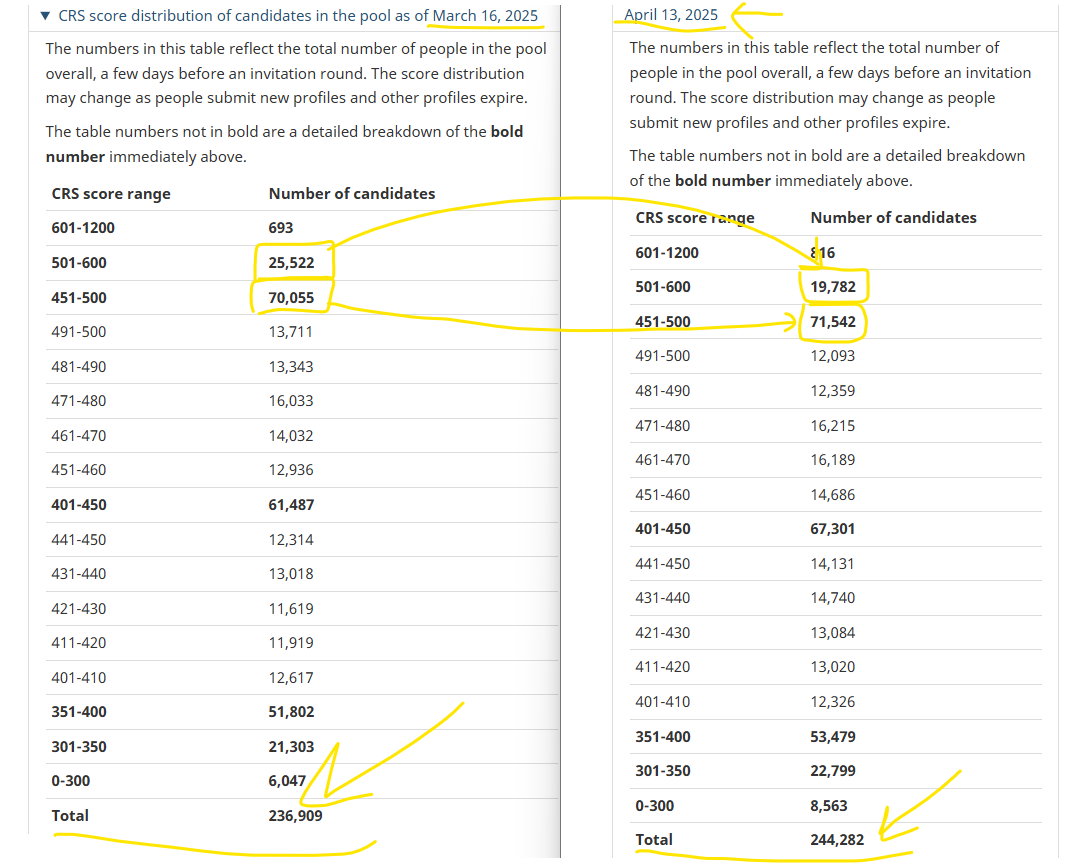This screenshot has height=863, width=1066.
Task: Select the value 13,084
Action: (832, 633)
